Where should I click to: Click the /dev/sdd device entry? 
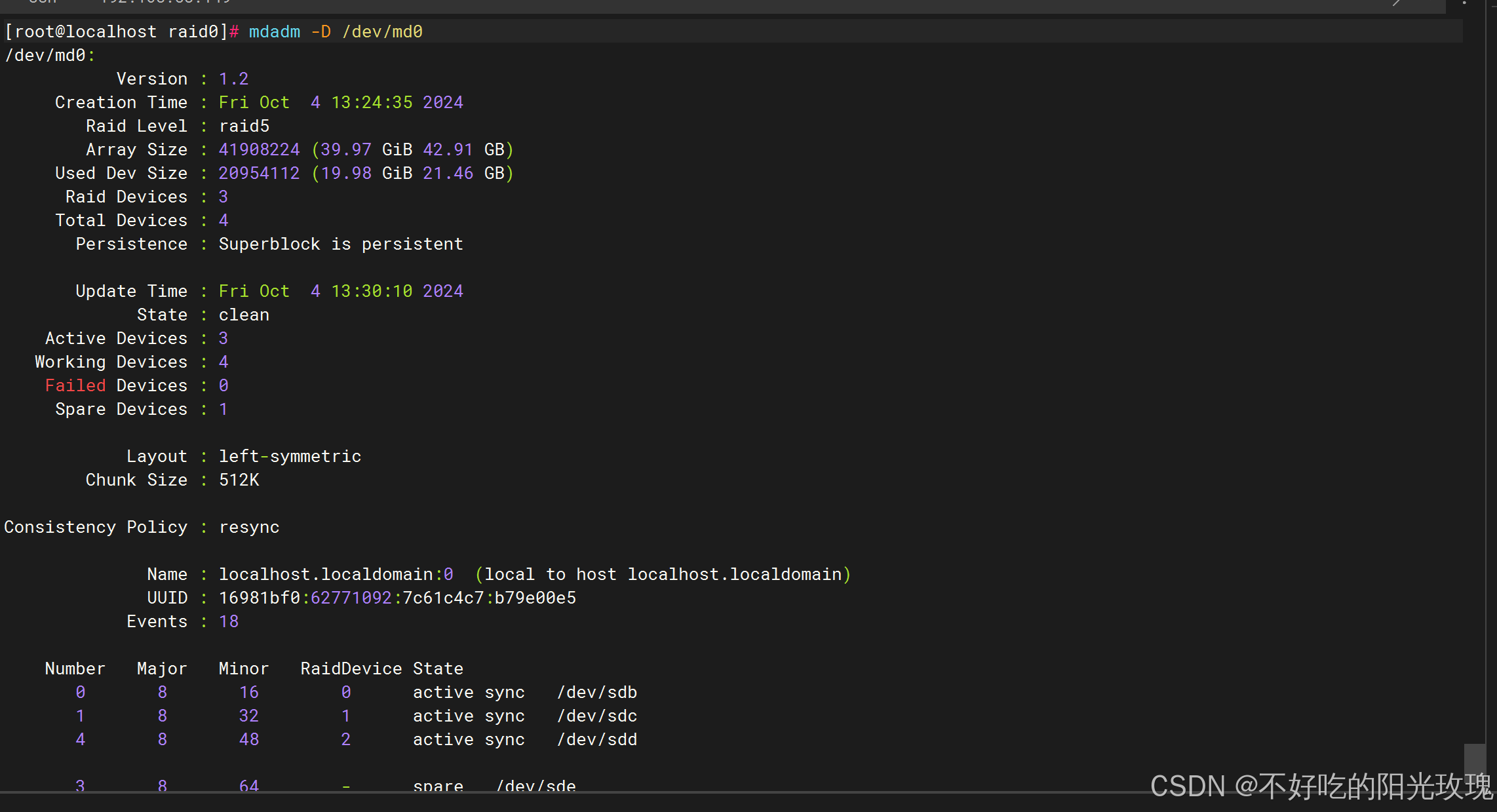tap(596, 739)
